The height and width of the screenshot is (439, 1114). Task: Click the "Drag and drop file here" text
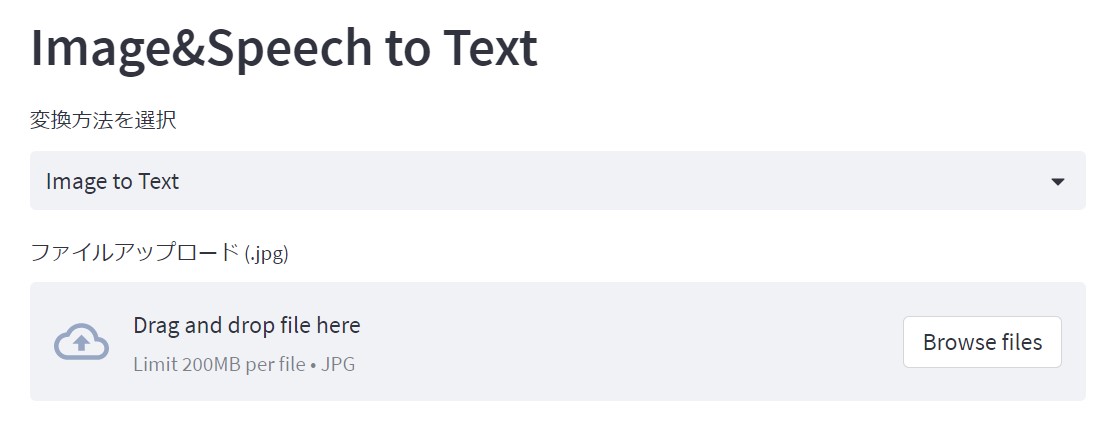[246, 325]
